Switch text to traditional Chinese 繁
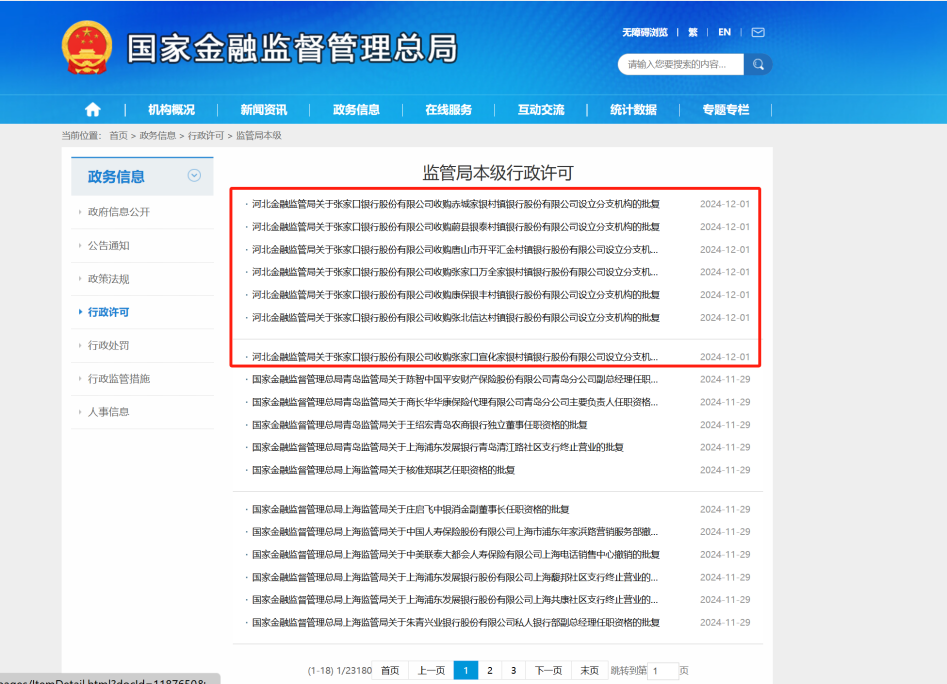Viewport: 947px width, 684px height. (693, 31)
